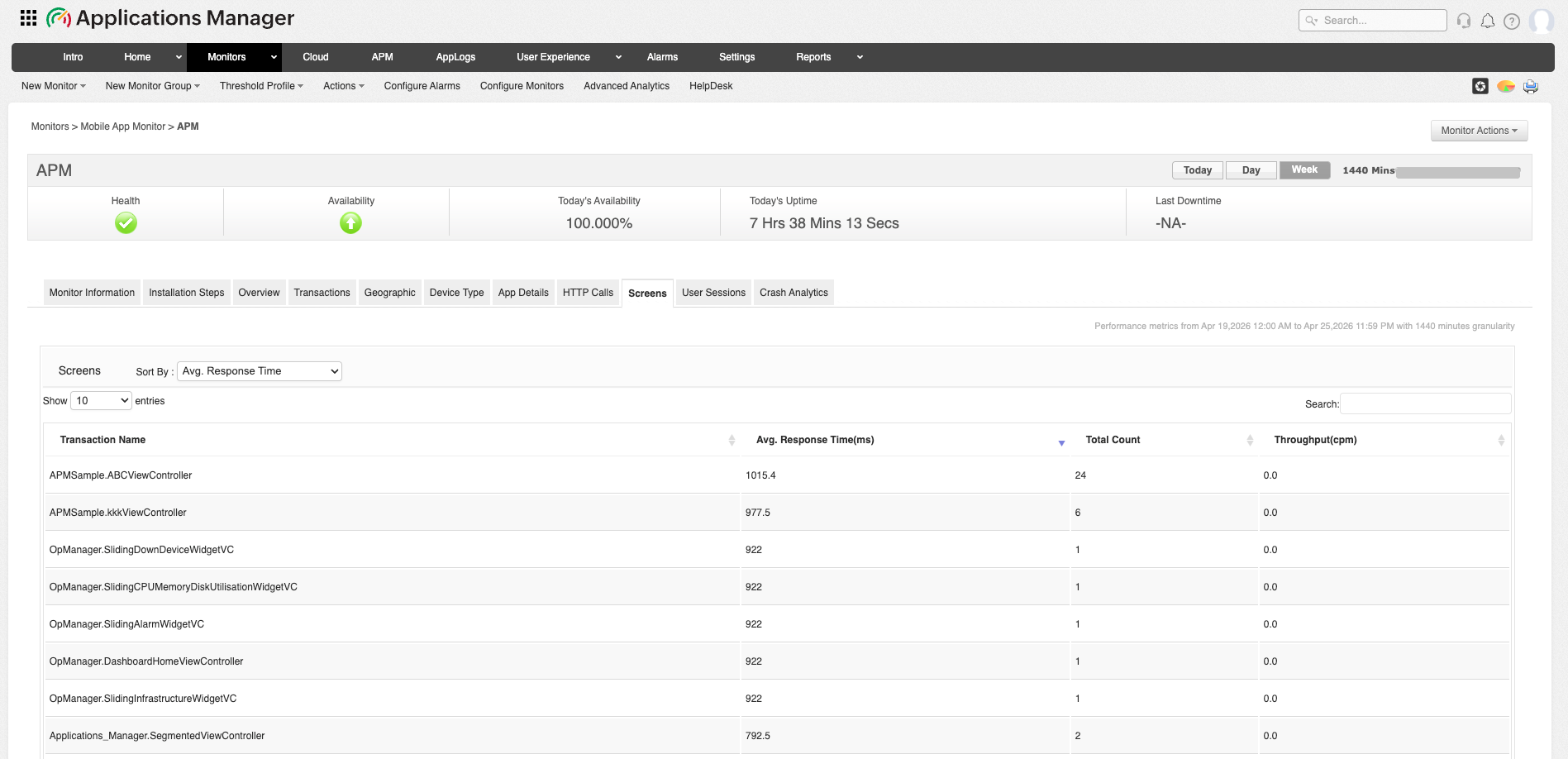Switch to the Overview tab
1568x759 pixels.
pyautogui.click(x=259, y=293)
